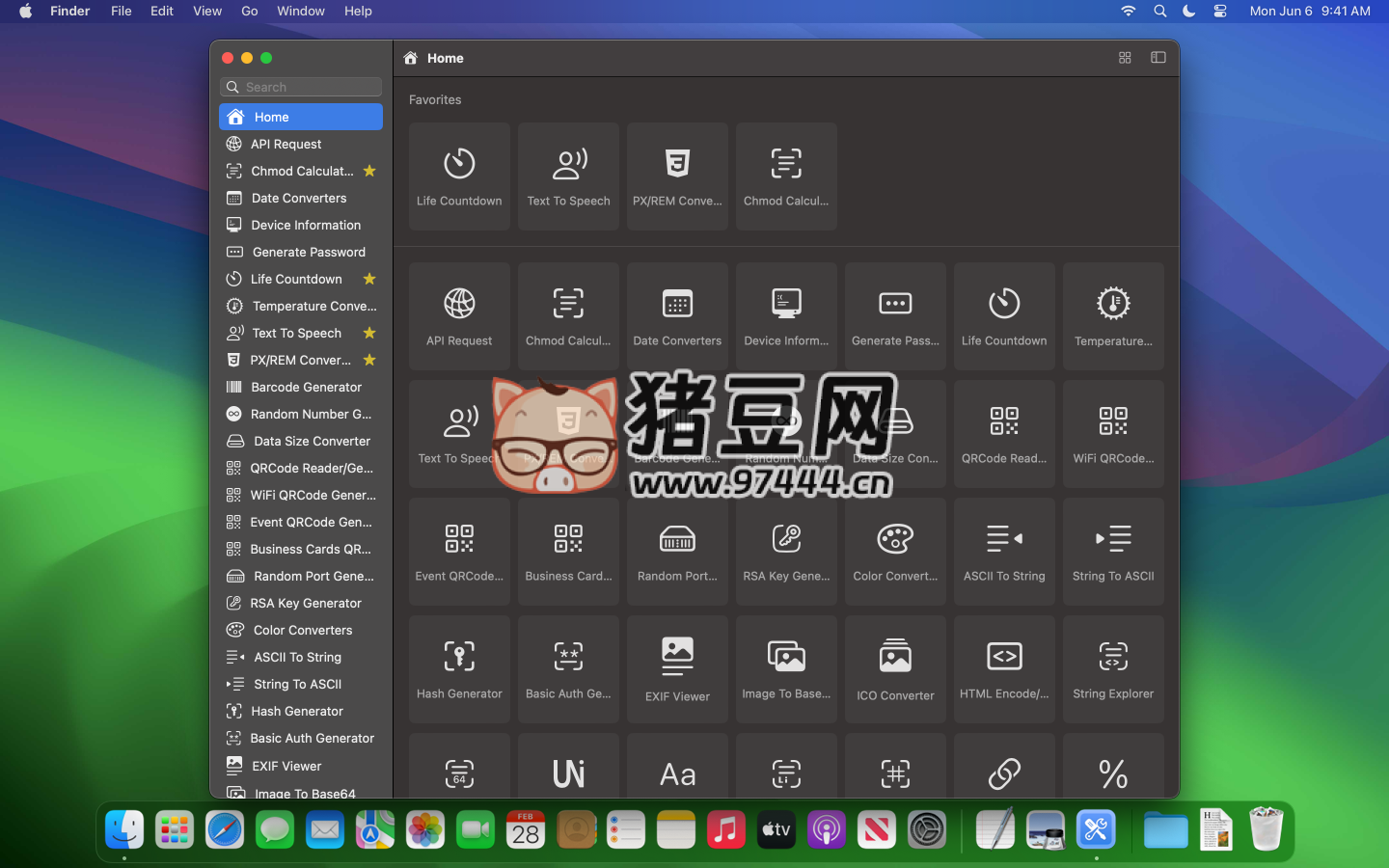Open Life Countdown card in main grid
The image size is (1389, 868).
[1004, 316]
